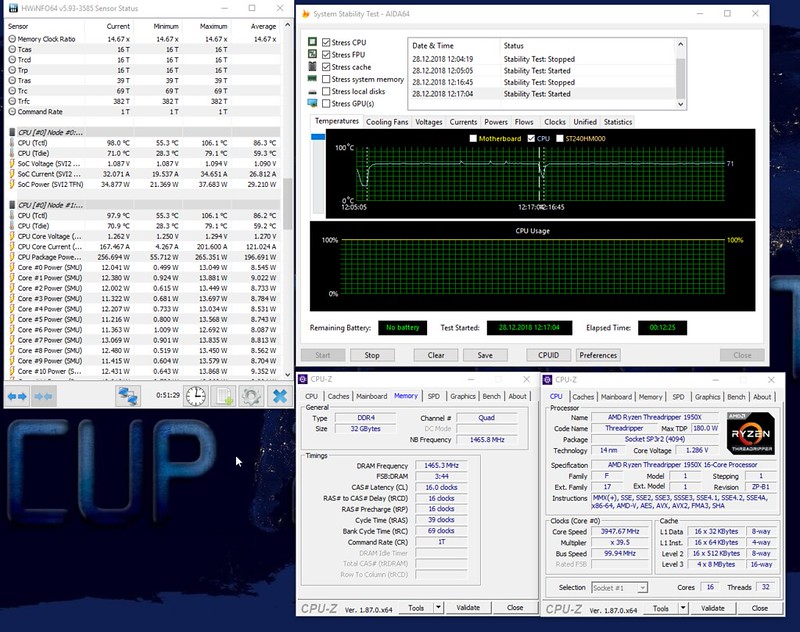Toggle the Motherboard temperature graph checkbox
This screenshot has height=632, width=800.
point(473,138)
